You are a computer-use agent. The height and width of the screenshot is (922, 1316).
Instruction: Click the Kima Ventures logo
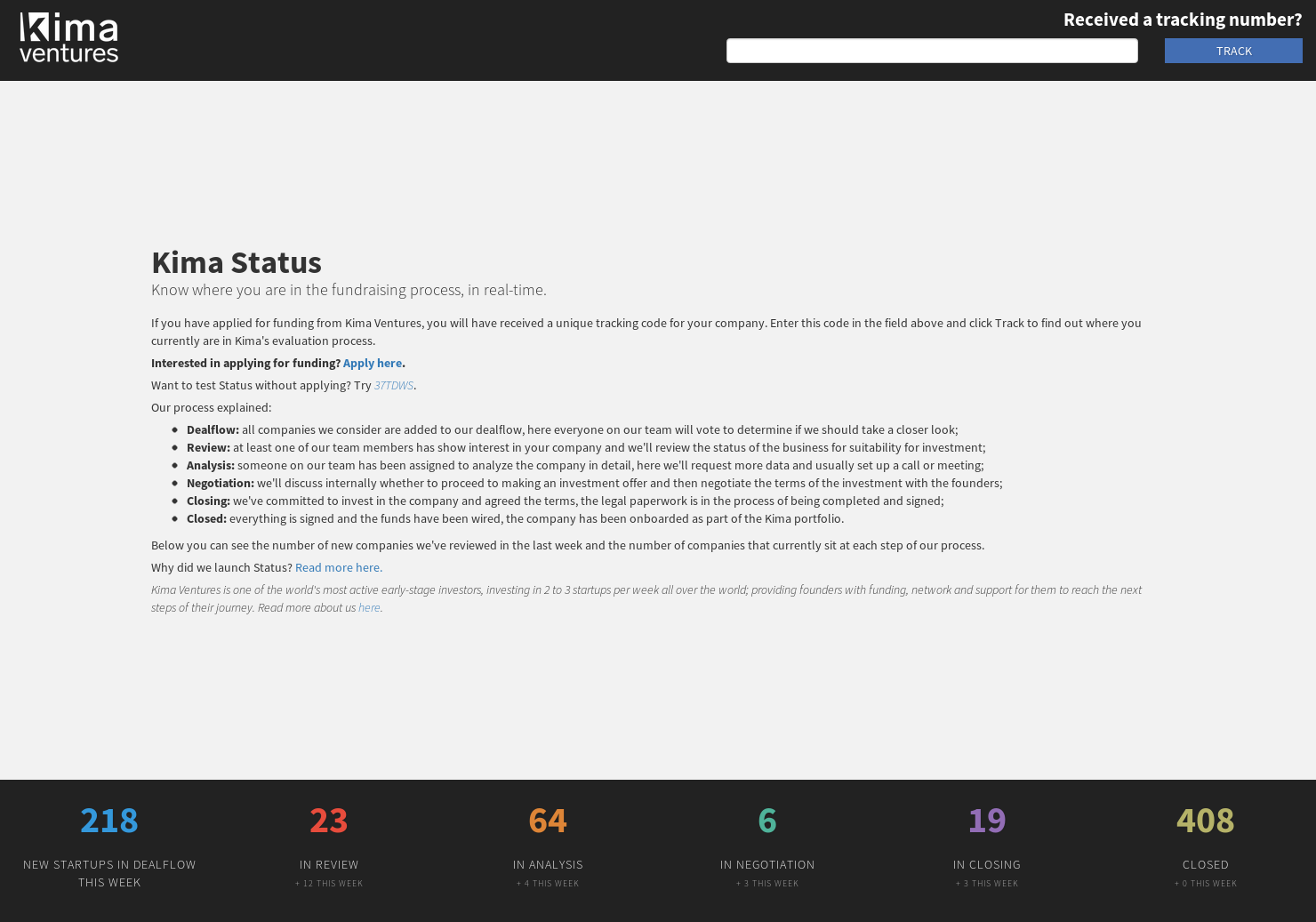(69, 36)
